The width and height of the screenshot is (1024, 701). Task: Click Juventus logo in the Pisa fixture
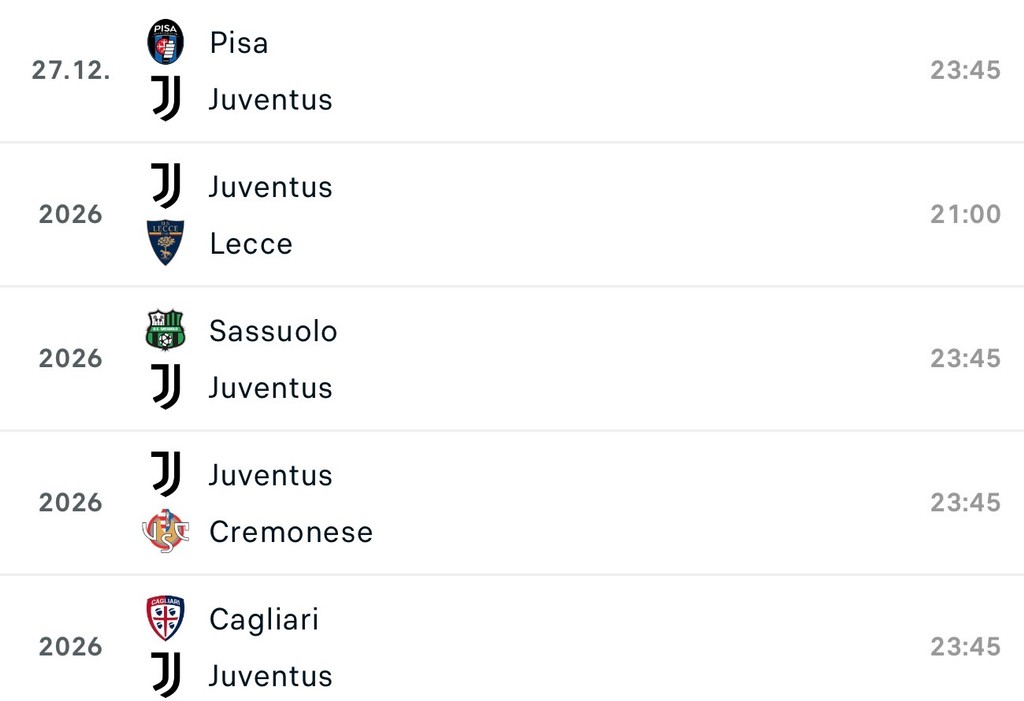coord(166,99)
